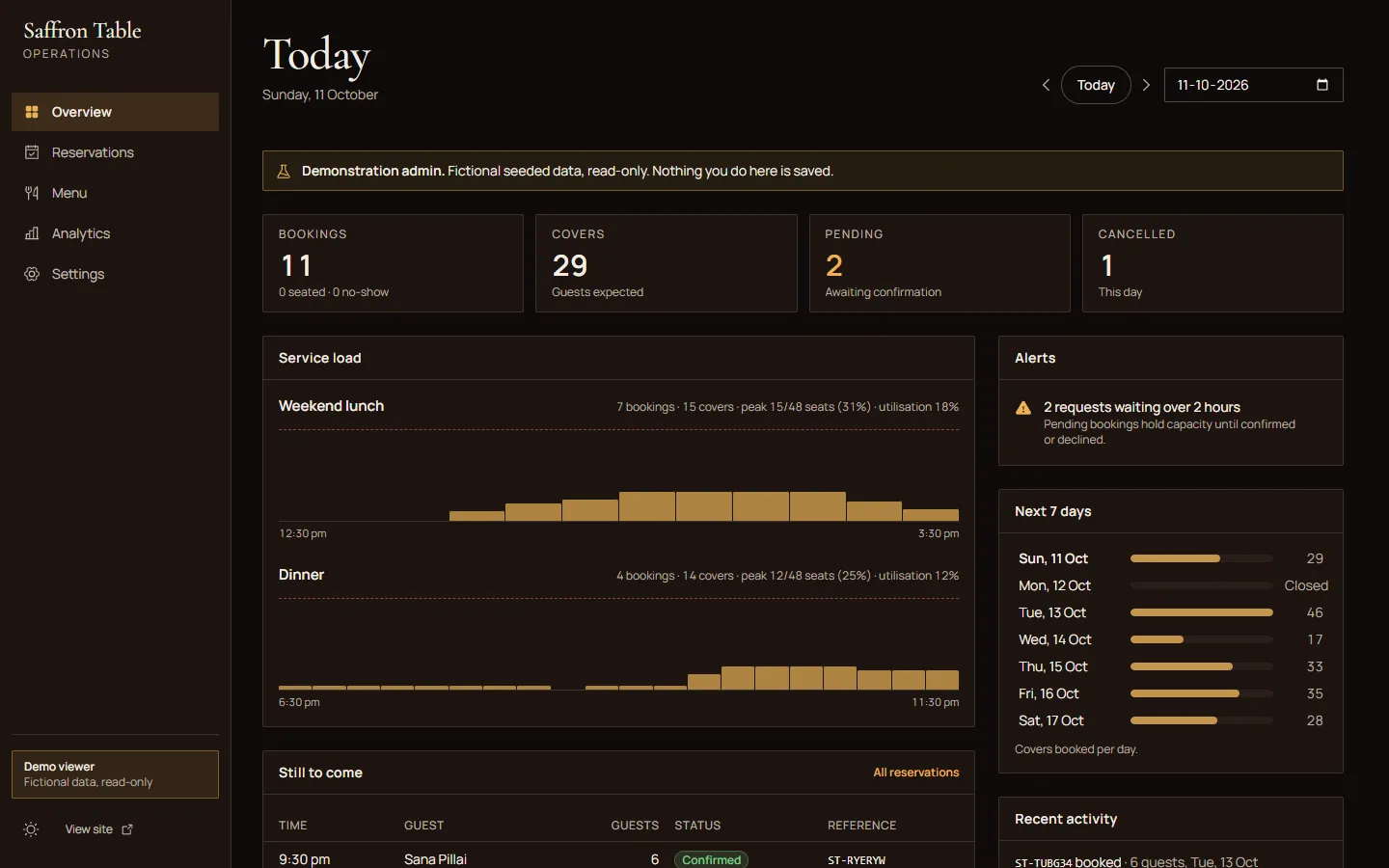Toggle the light/dark theme sun icon
Image resolution: width=1389 pixels, height=868 pixels.
click(x=31, y=829)
